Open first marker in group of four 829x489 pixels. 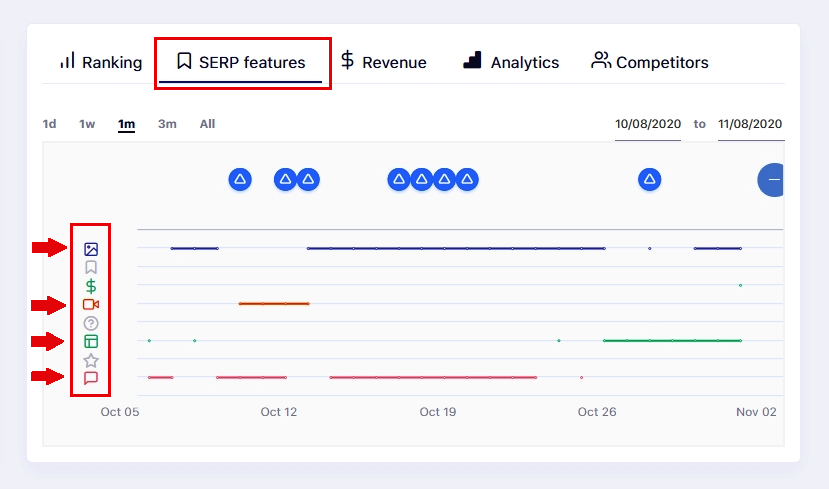pyautogui.click(x=399, y=180)
